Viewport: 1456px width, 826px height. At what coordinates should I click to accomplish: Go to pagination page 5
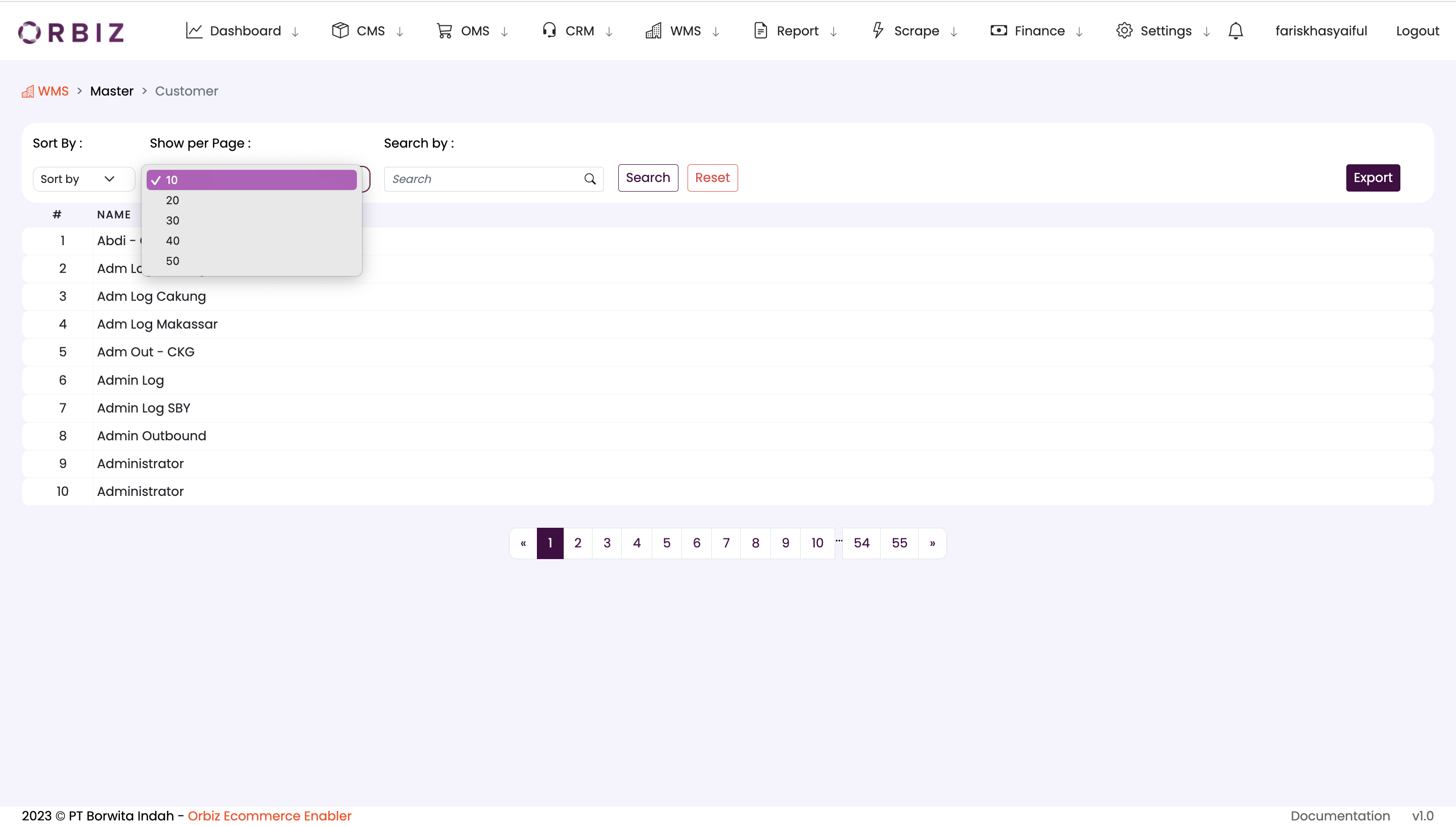(667, 543)
